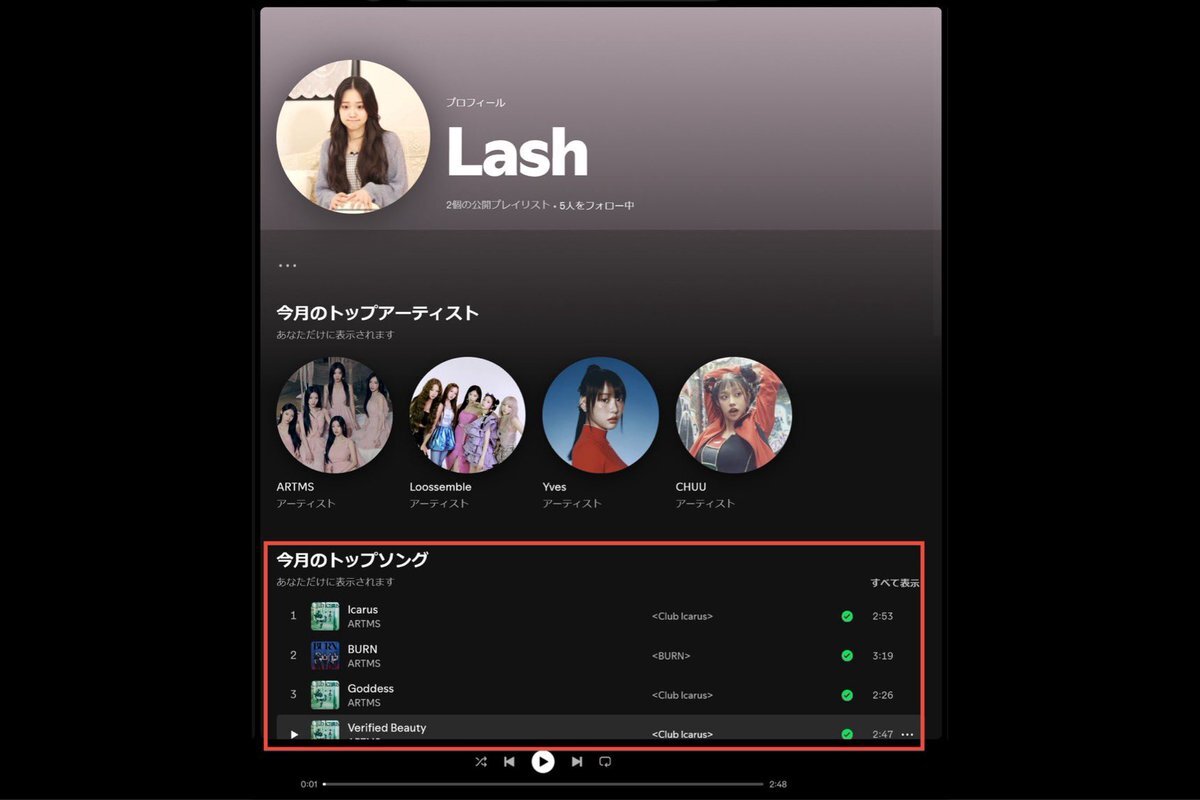Click the 2:53 duration of Icarus
This screenshot has width=1200, height=800.
coord(882,616)
